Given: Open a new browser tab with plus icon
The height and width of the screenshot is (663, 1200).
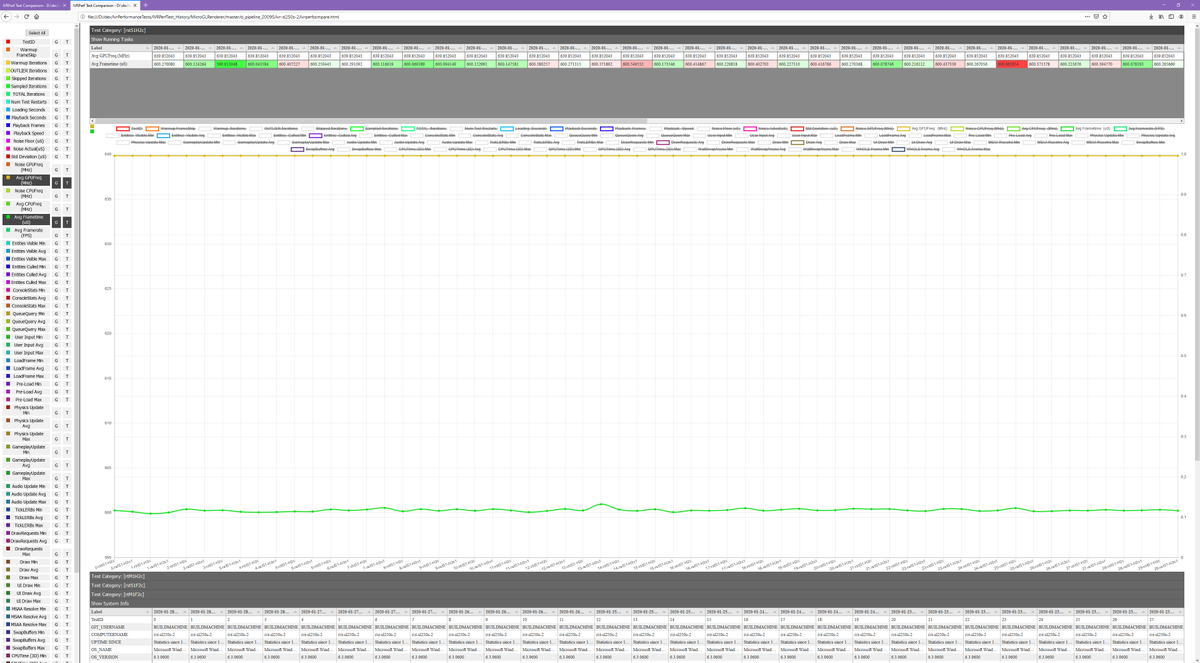Looking at the screenshot, I should point(145,5).
